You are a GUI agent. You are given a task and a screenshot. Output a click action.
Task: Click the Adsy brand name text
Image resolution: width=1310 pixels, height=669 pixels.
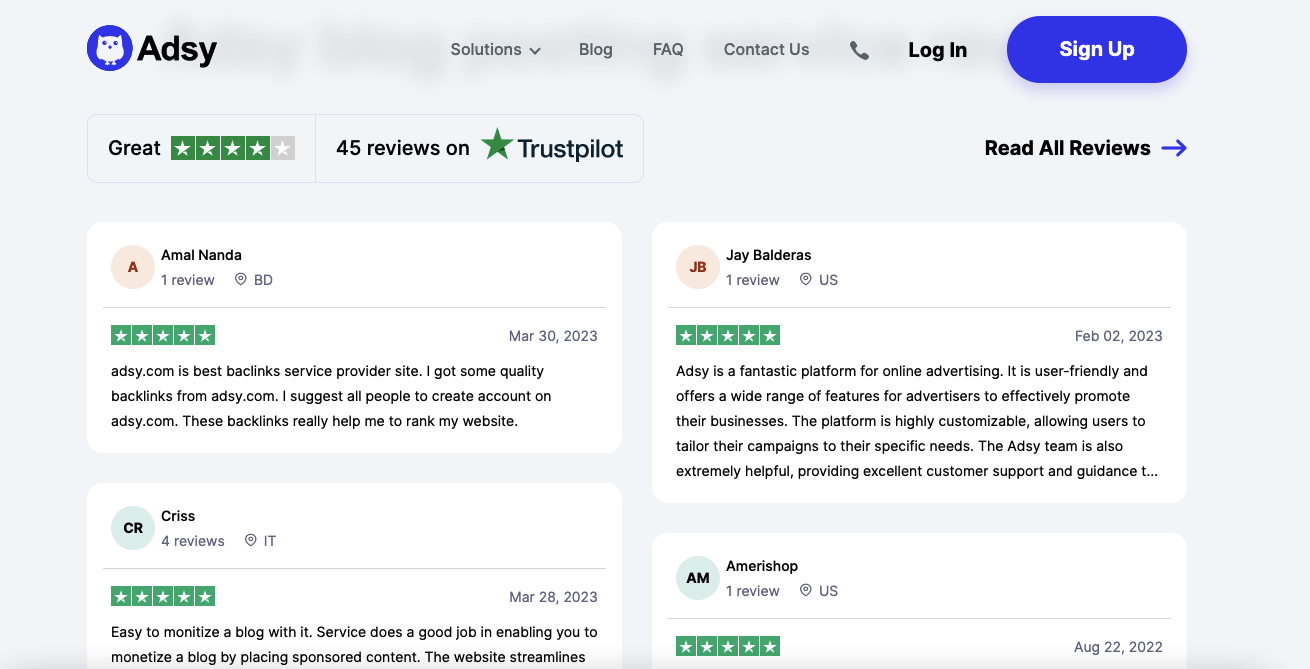tap(177, 49)
